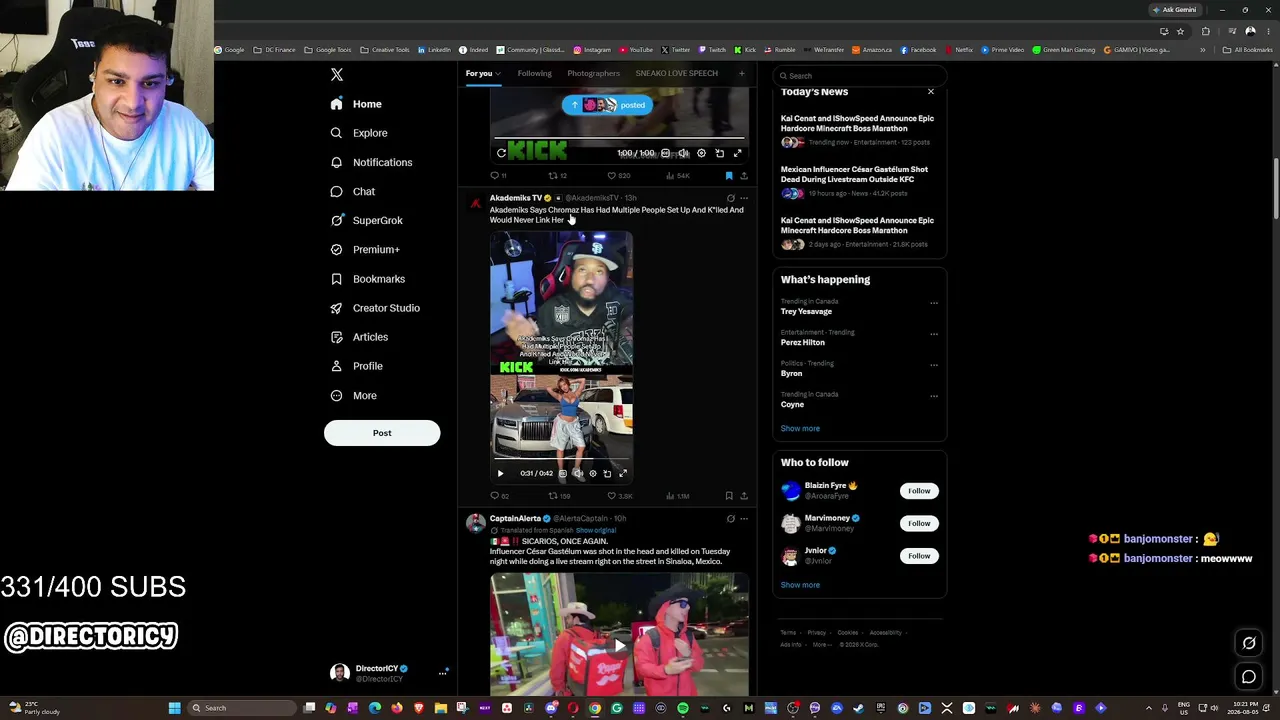Open more options for Trey Yesavage trend
1280x720 pixels.
934,303
